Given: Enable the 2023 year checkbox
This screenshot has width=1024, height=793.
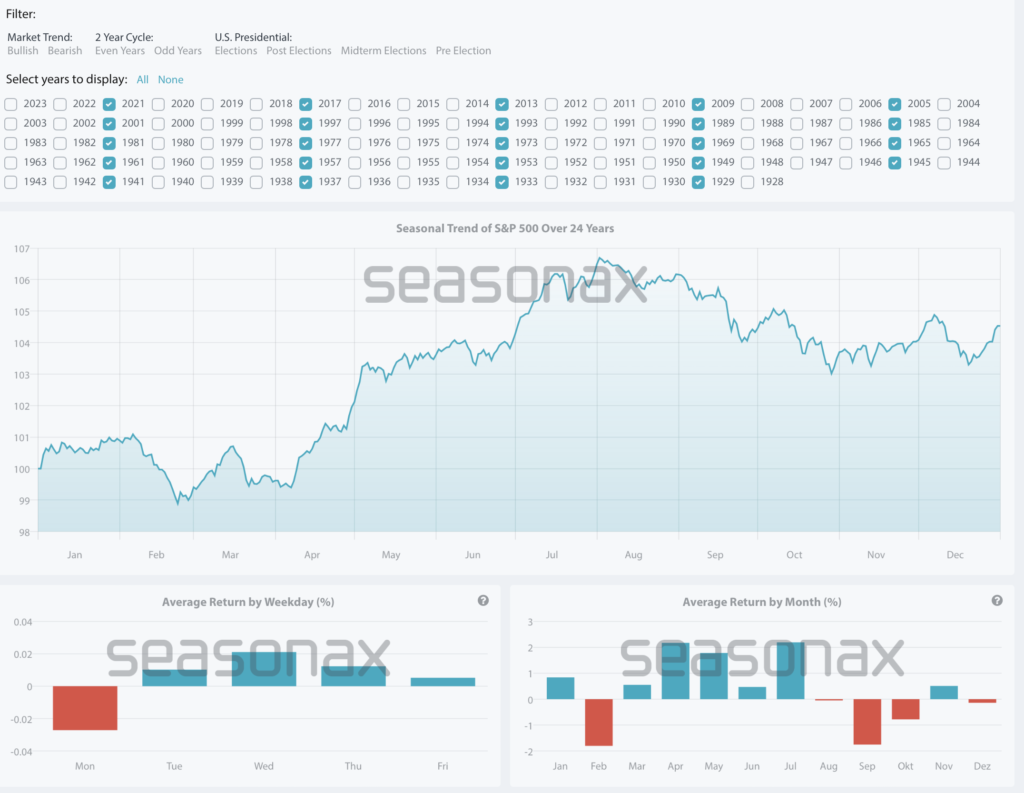Looking at the screenshot, I should pyautogui.click(x=10, y=104).
